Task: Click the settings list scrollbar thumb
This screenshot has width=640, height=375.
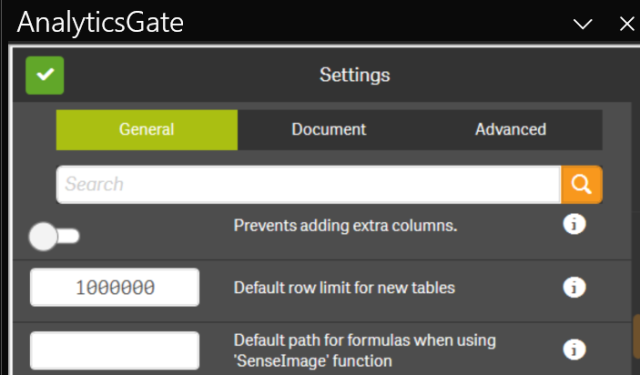Action: [x=636, y=336]
